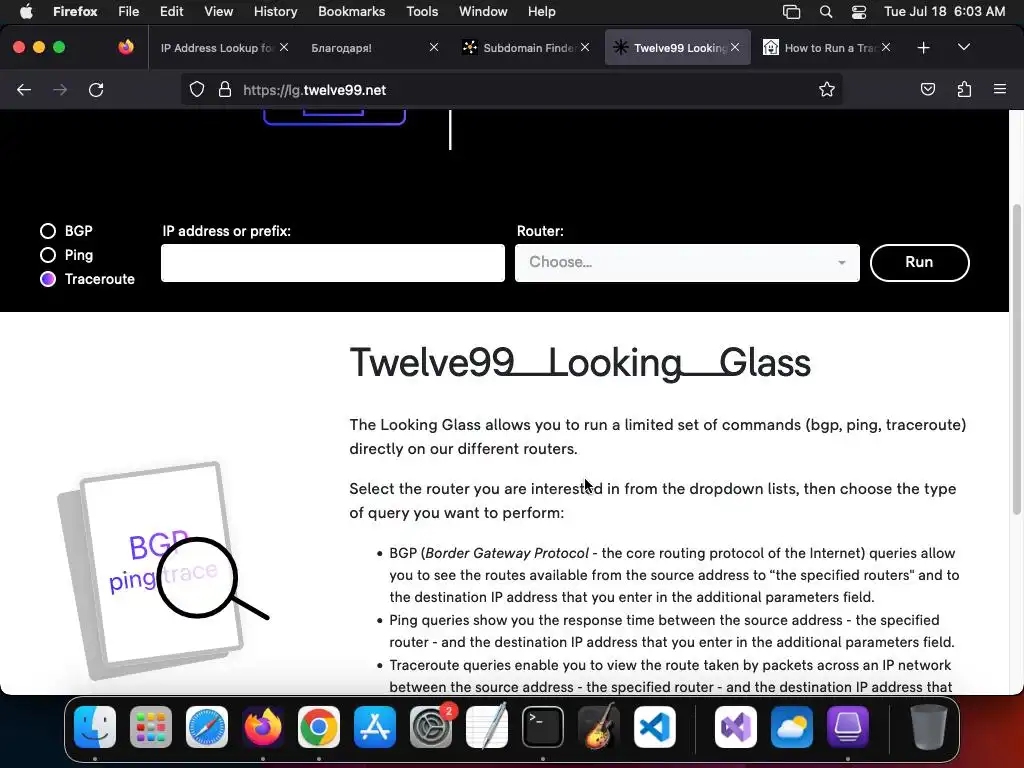The image size is (1024, 768).
Task: Close the How to Run a Traceroute tab
Action: (x=886, y=47)
